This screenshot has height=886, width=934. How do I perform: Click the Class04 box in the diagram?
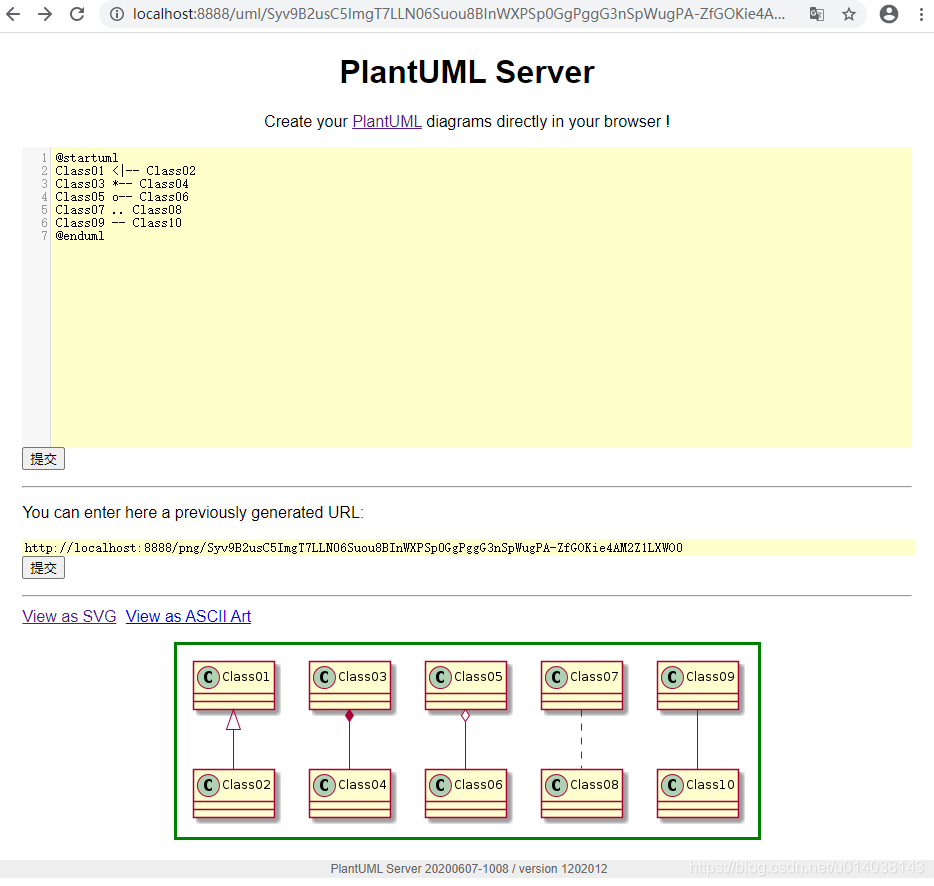click(x=350, y=794)
